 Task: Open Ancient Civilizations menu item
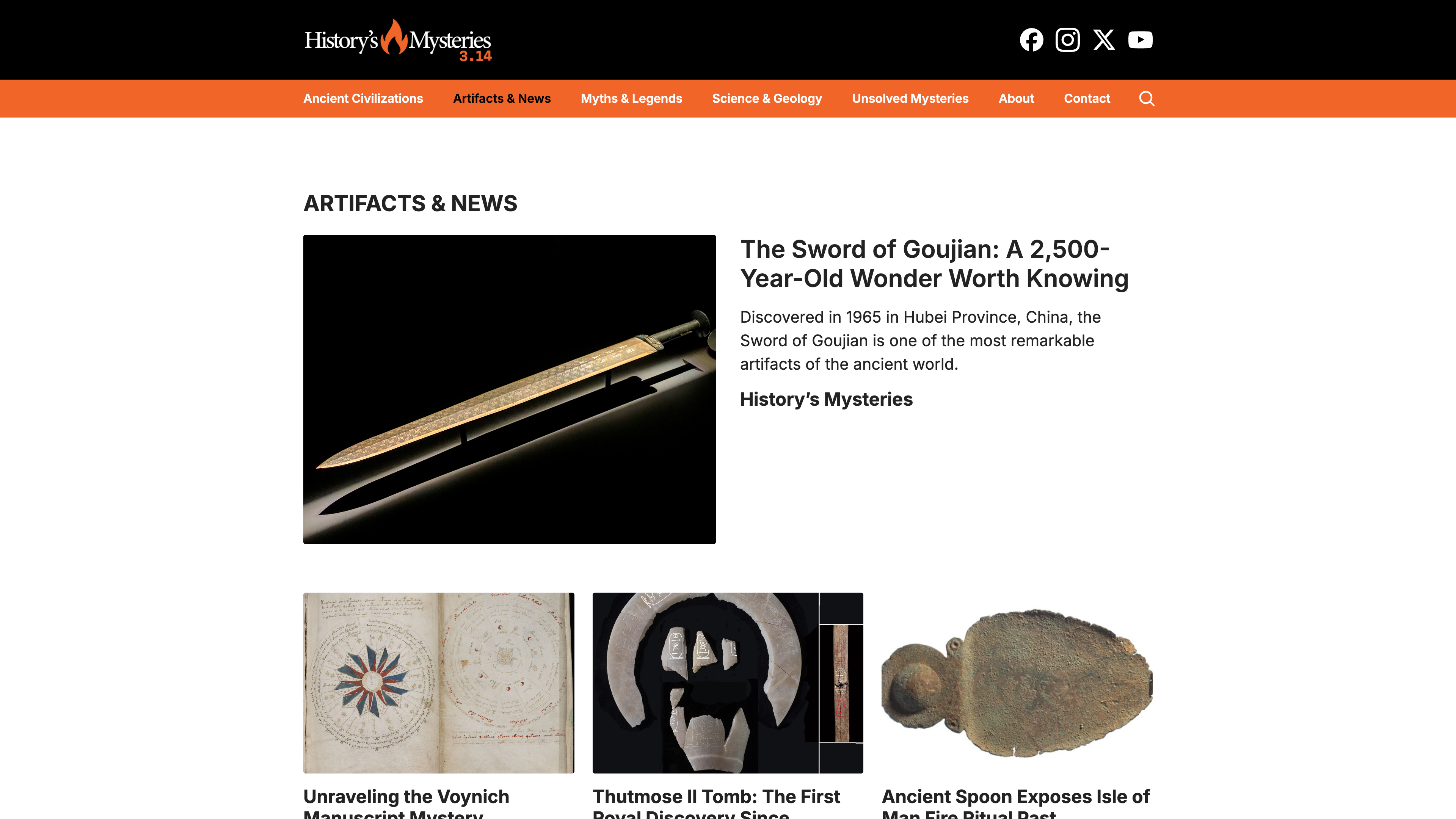(363, 98)
